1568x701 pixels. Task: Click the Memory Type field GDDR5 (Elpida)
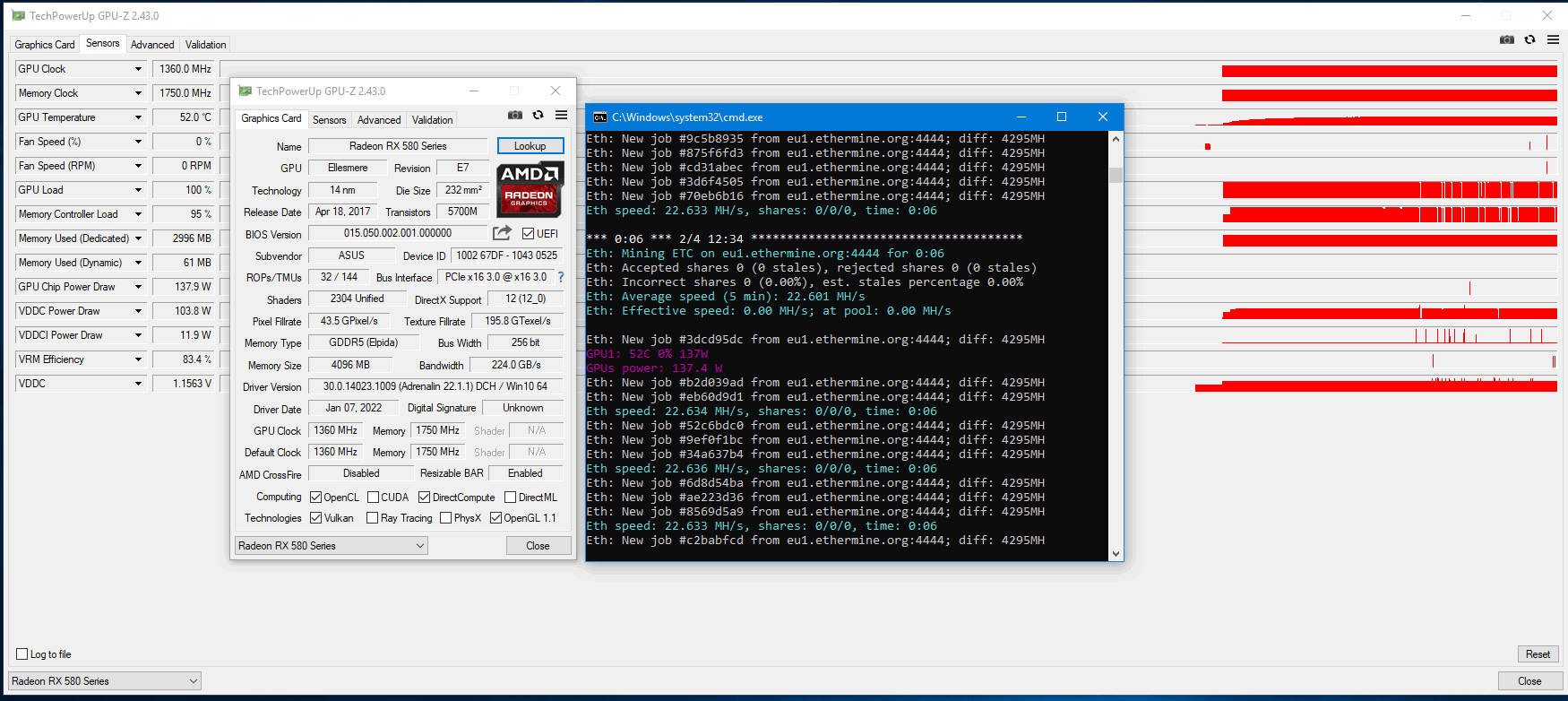point(363,342)
